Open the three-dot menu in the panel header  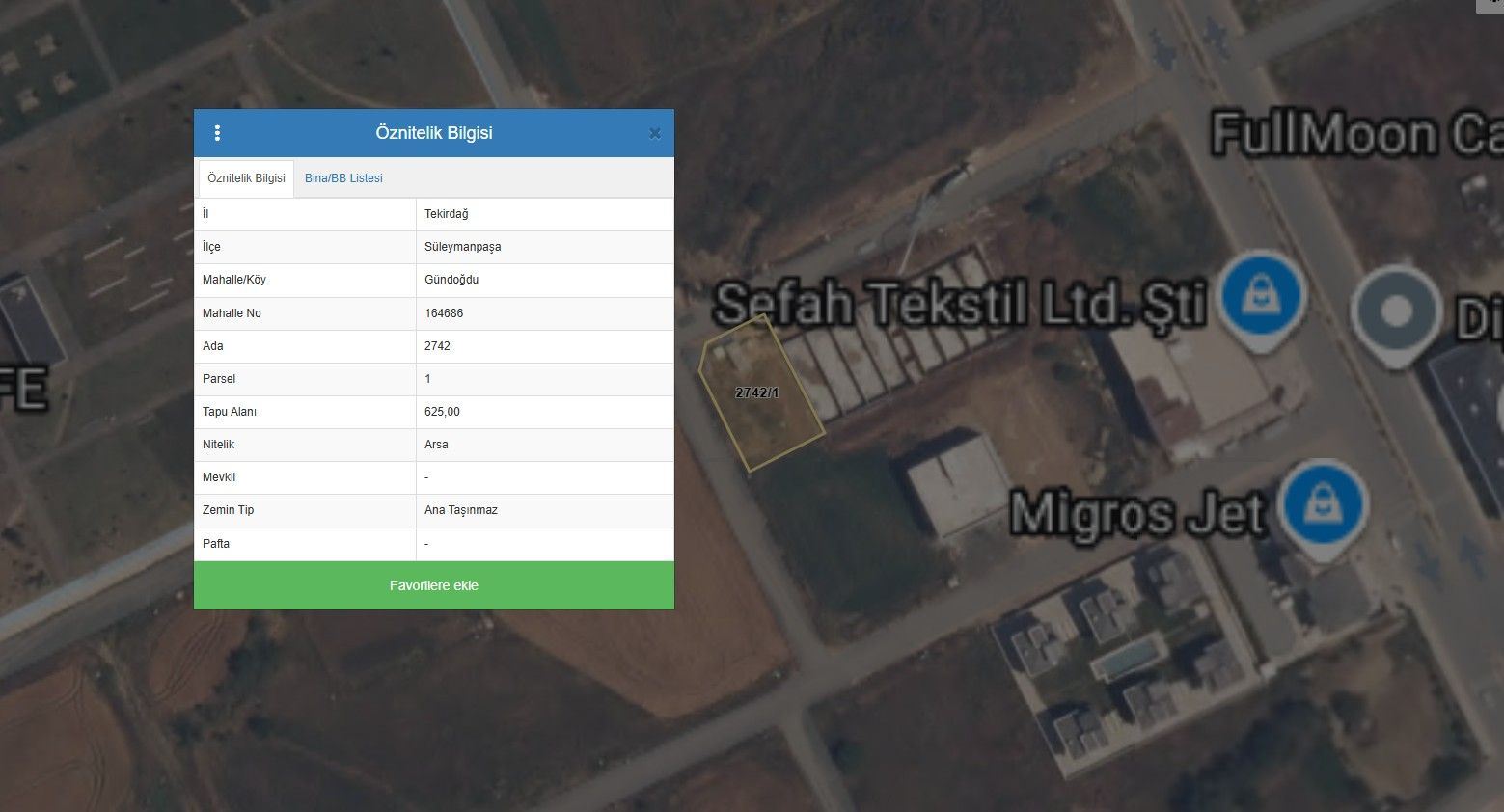[x=217, y=133]
